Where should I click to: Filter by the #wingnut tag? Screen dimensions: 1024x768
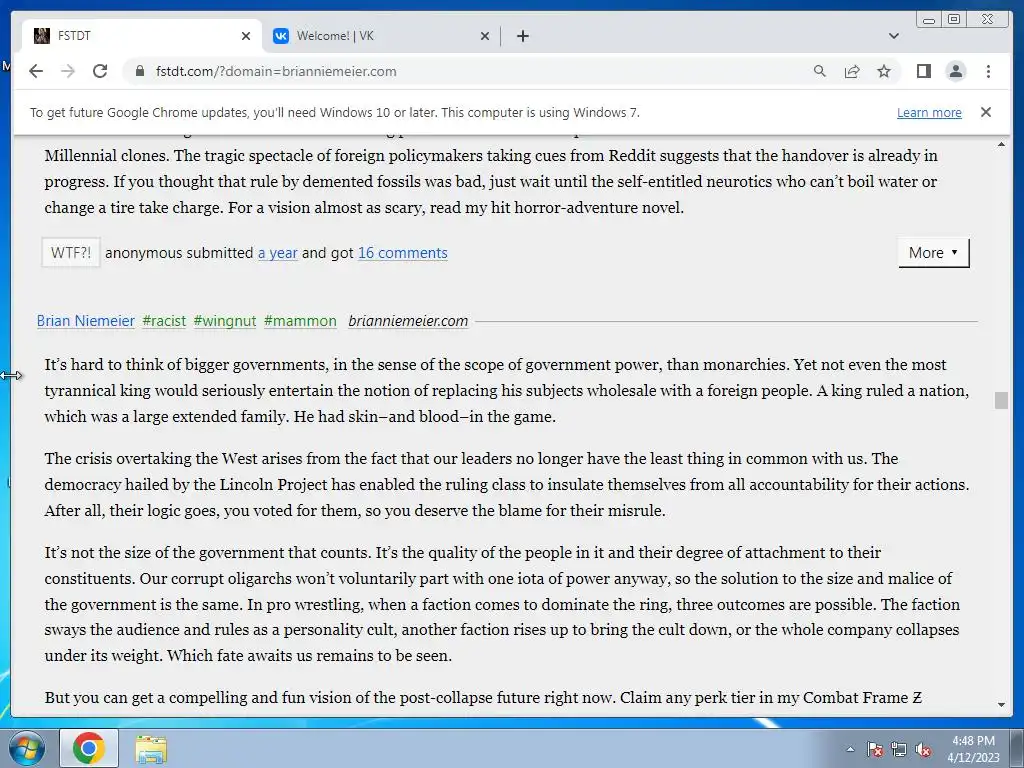point(225,321)
